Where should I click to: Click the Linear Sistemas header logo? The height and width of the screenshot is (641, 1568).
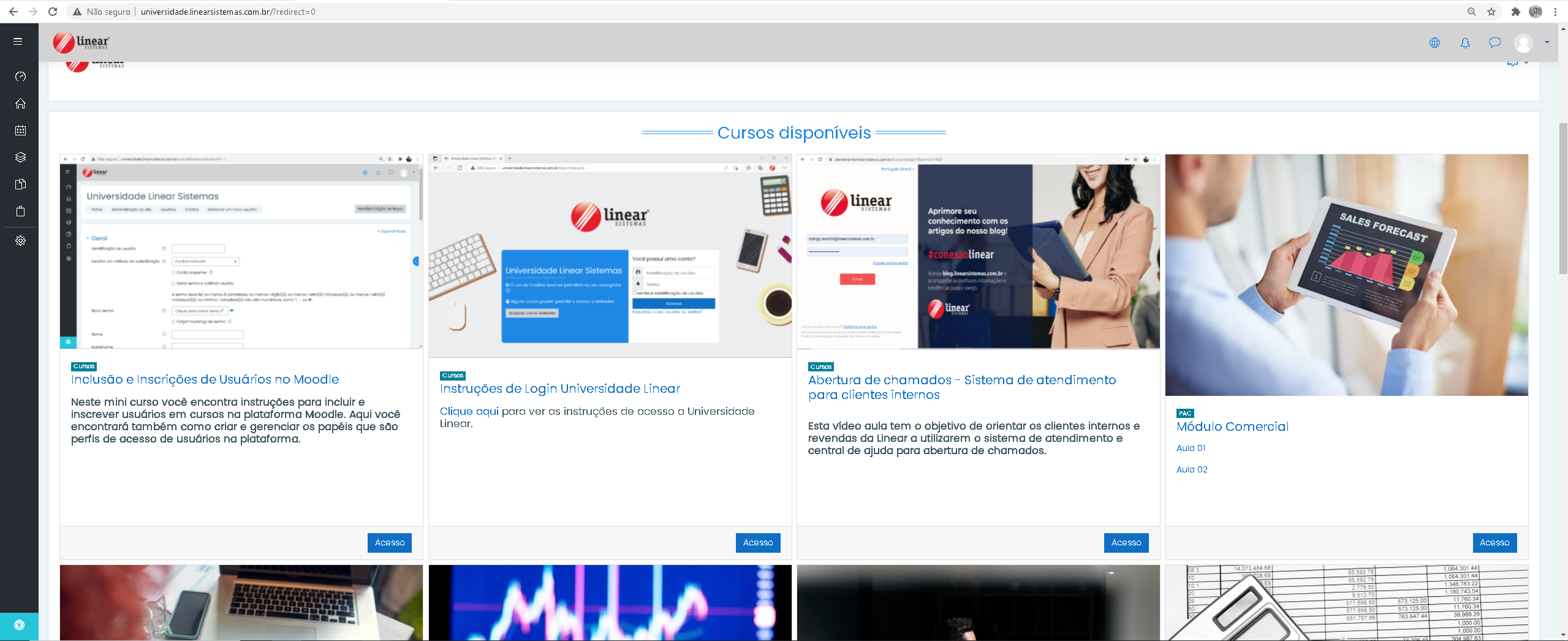[81, 42]
